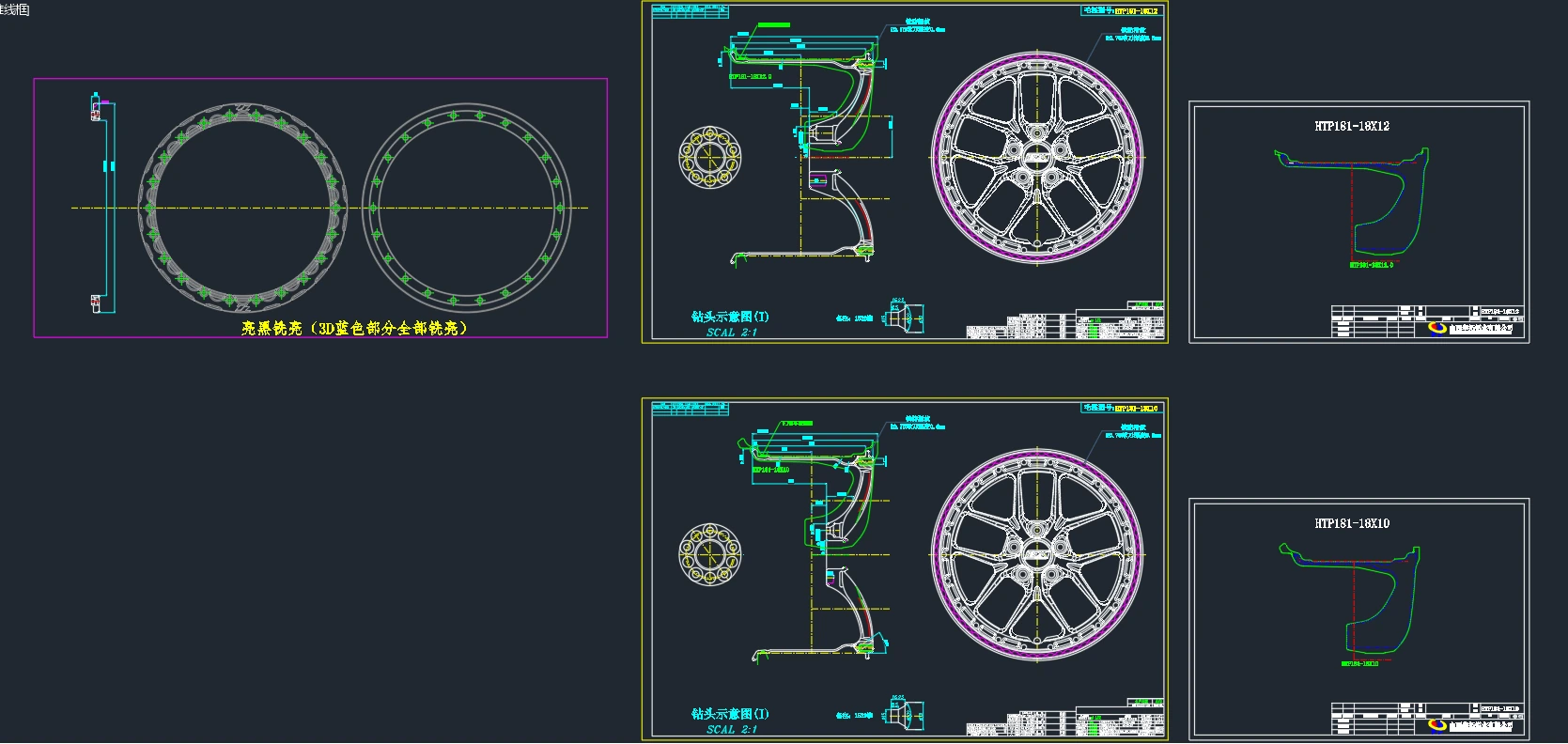Viewport: 1568px width, 744px height.
Task: Select green highlighted leader label in upper section view
Action: (774, 25)
